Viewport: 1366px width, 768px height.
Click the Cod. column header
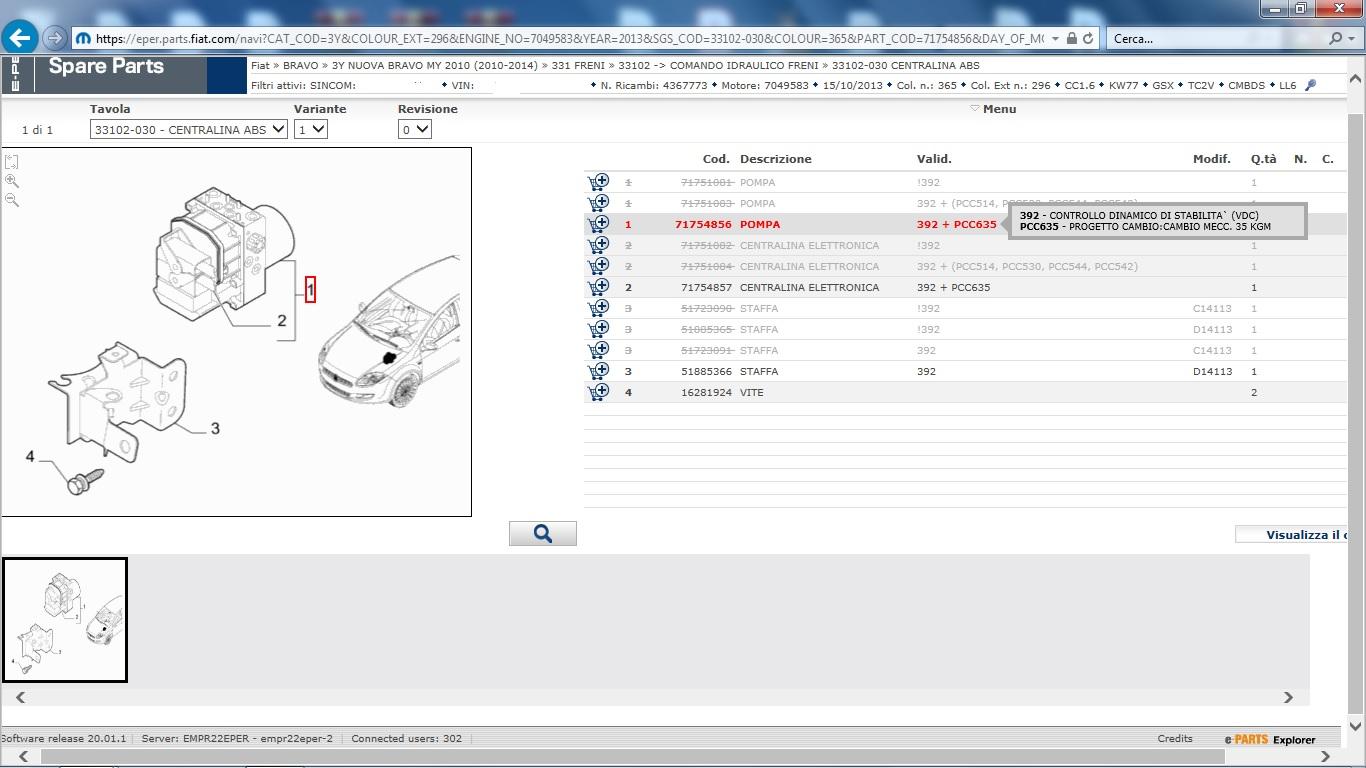click(716, 159)
